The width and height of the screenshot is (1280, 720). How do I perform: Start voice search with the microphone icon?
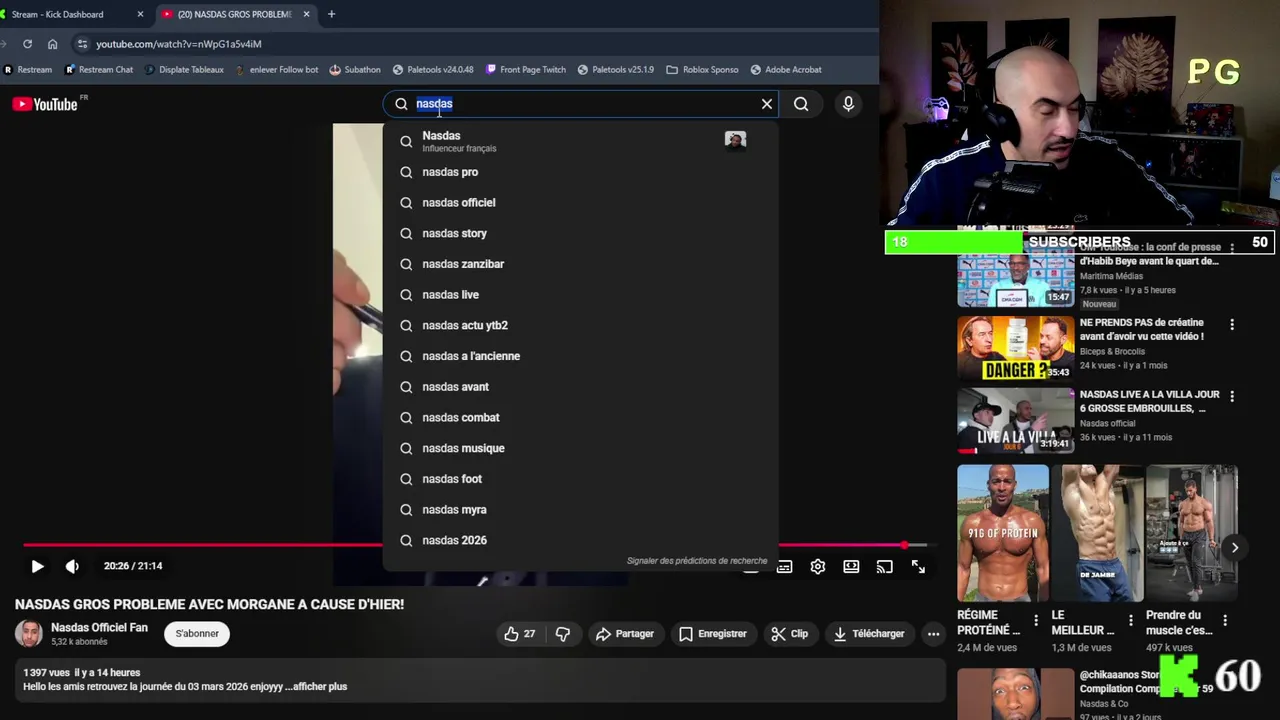848,104
